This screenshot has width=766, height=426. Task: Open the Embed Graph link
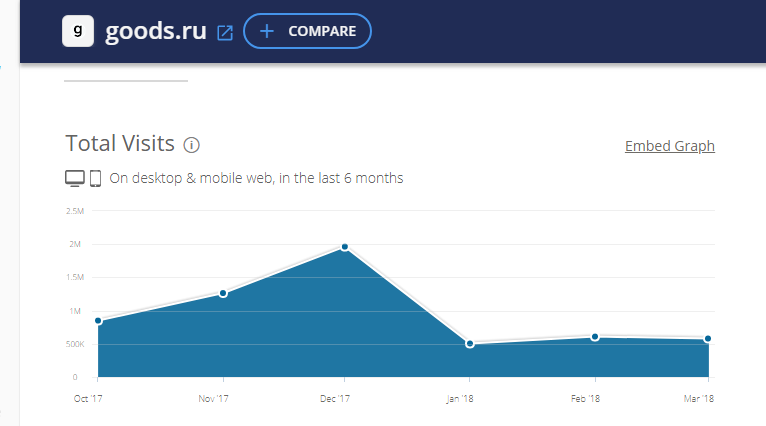[x=669, y=146]
